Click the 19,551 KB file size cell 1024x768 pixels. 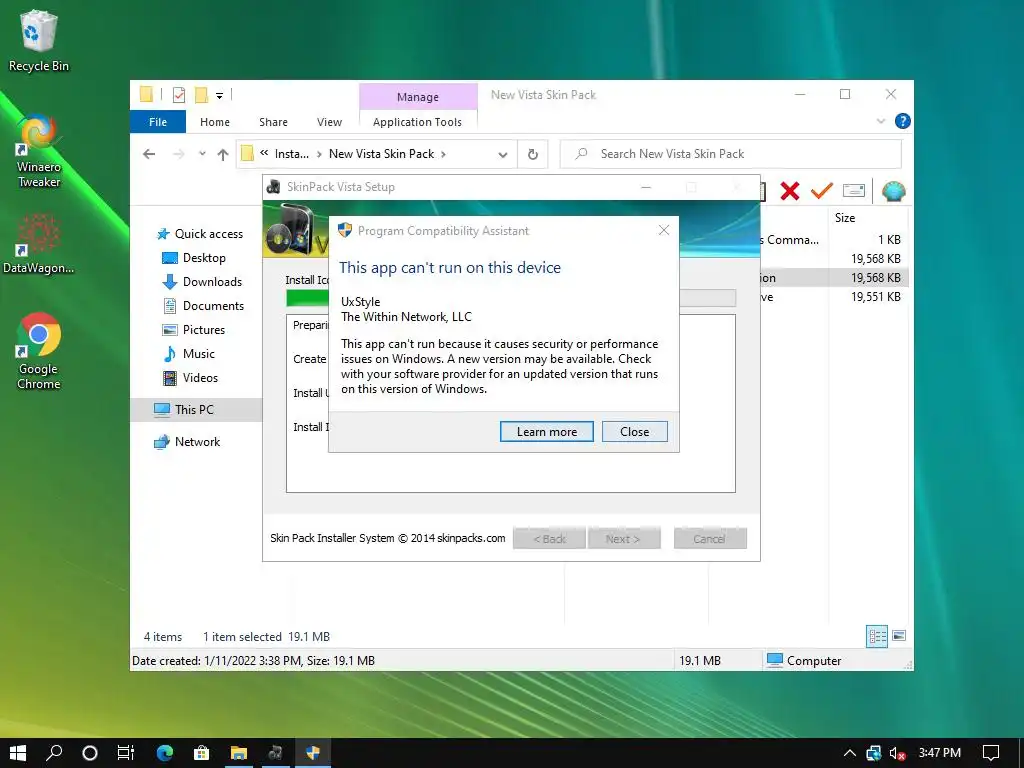tap(875, 297)
